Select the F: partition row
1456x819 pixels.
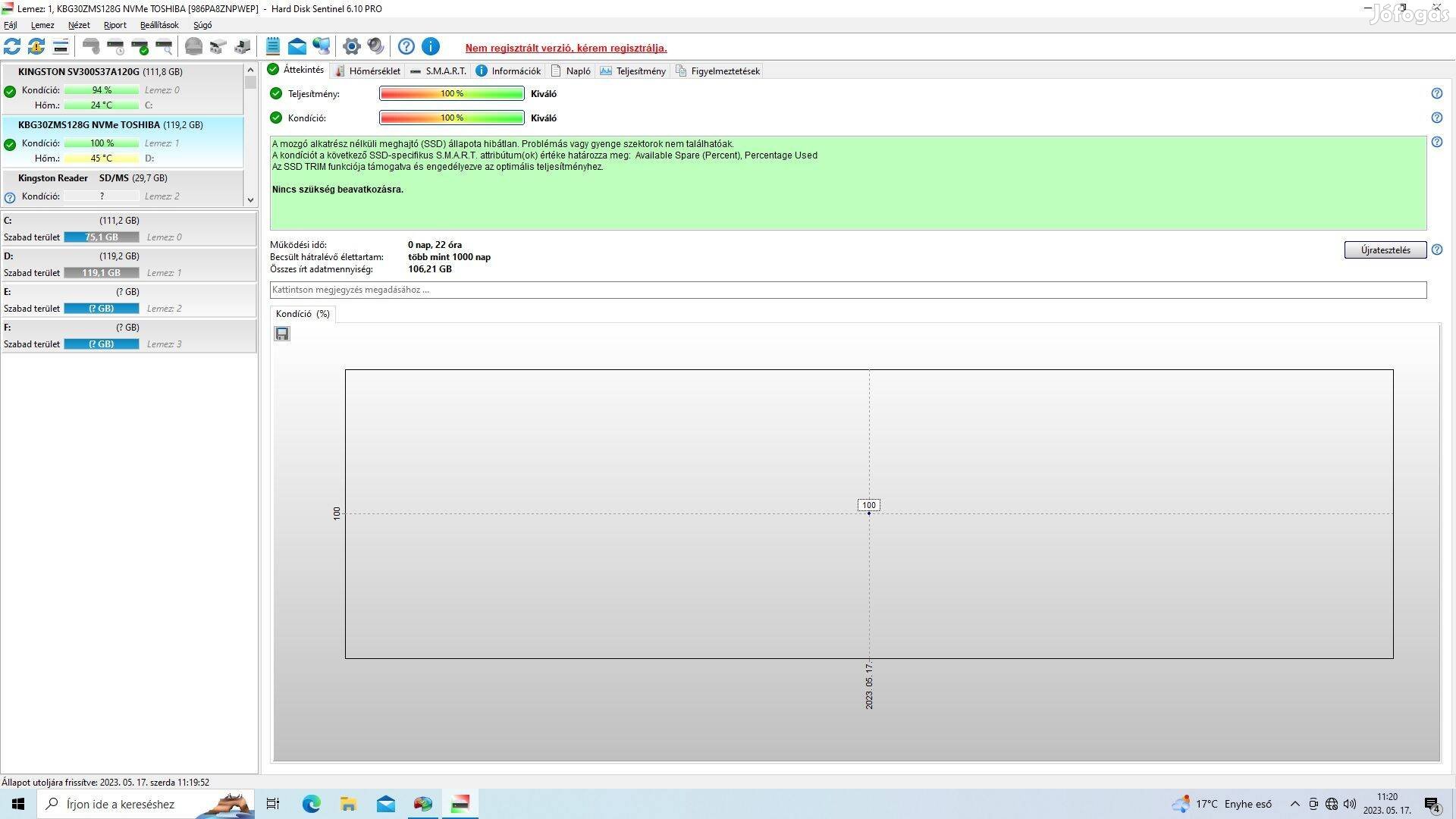coord(128,336)
